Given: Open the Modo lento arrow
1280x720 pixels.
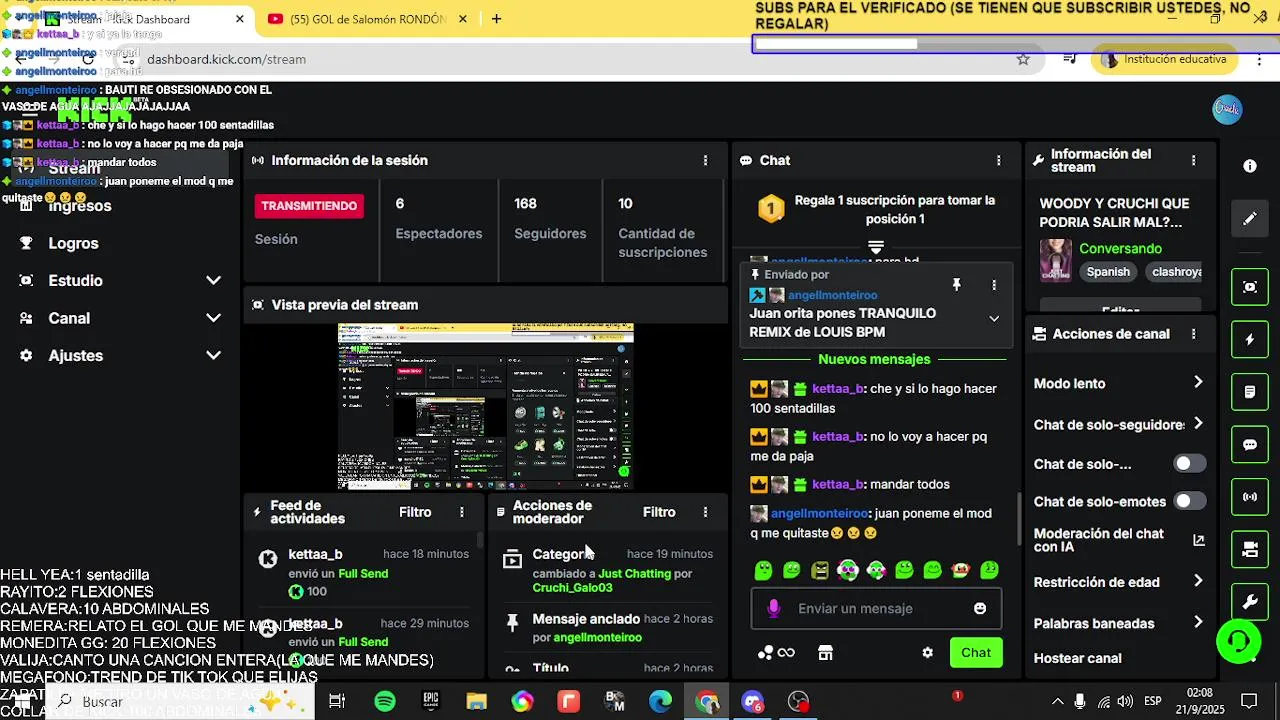Looking at the screenshot, I should point(1198,382).
